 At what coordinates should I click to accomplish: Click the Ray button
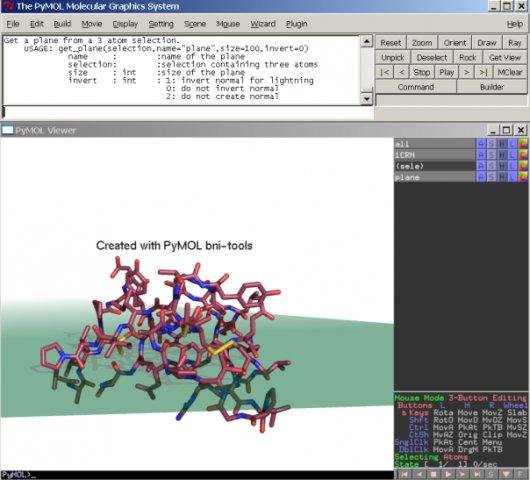point(514,43)
